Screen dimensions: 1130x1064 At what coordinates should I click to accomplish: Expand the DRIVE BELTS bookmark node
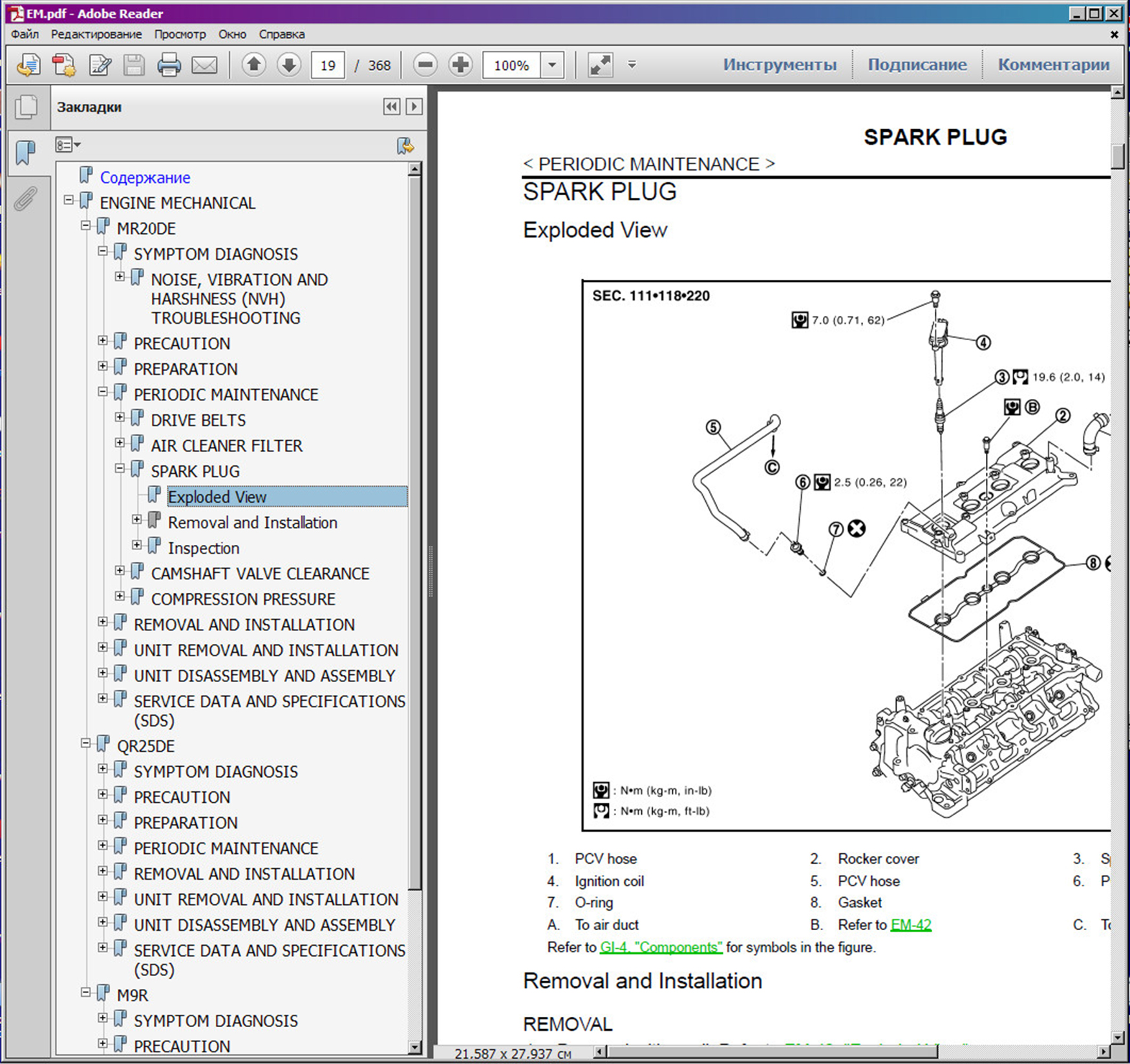pyautogui.click(x=120, y=418)
